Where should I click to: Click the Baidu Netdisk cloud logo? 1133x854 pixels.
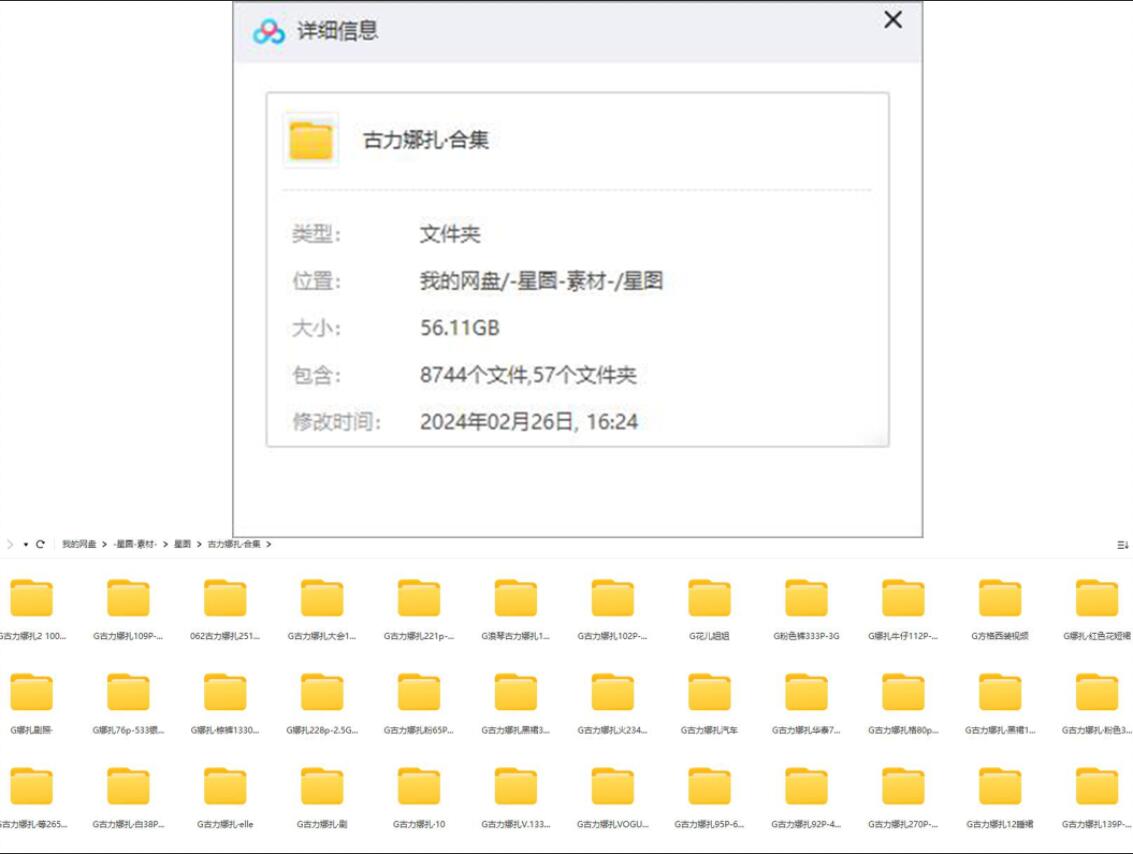(x=269, y=31)
